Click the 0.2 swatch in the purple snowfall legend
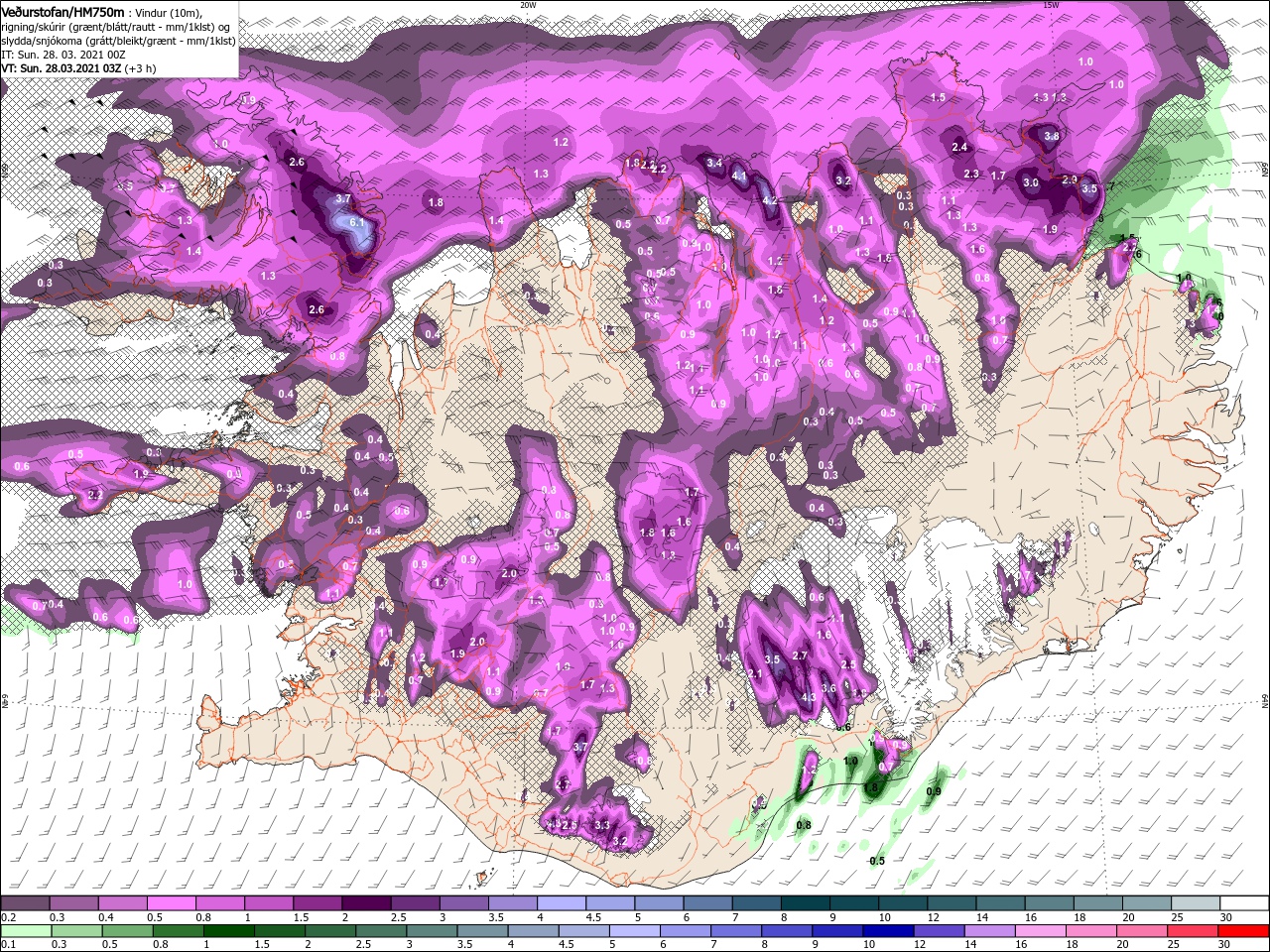This screenshot has height=952, width=1270. (x=25, y=904)
